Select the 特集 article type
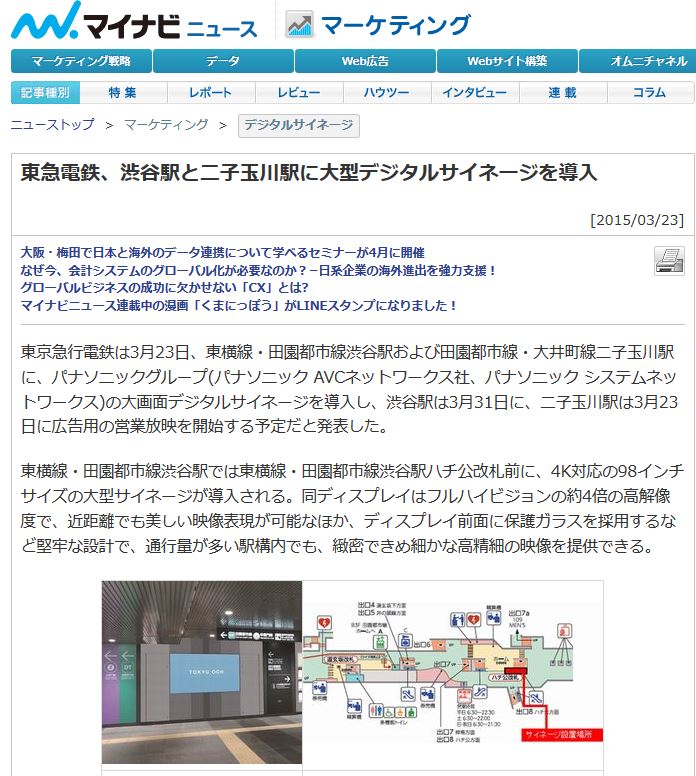 pyautogui.click(x=123, y=93)
